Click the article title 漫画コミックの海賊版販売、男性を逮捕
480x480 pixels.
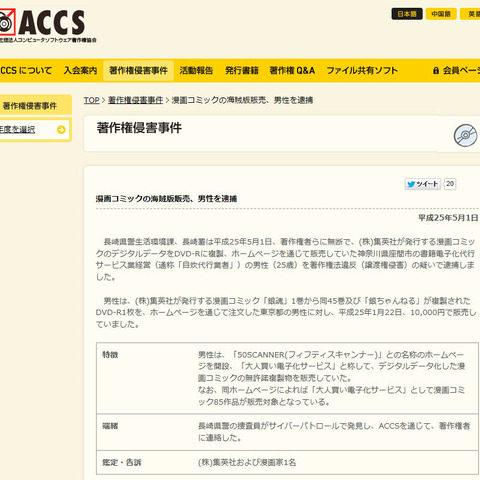coord(166,199)
